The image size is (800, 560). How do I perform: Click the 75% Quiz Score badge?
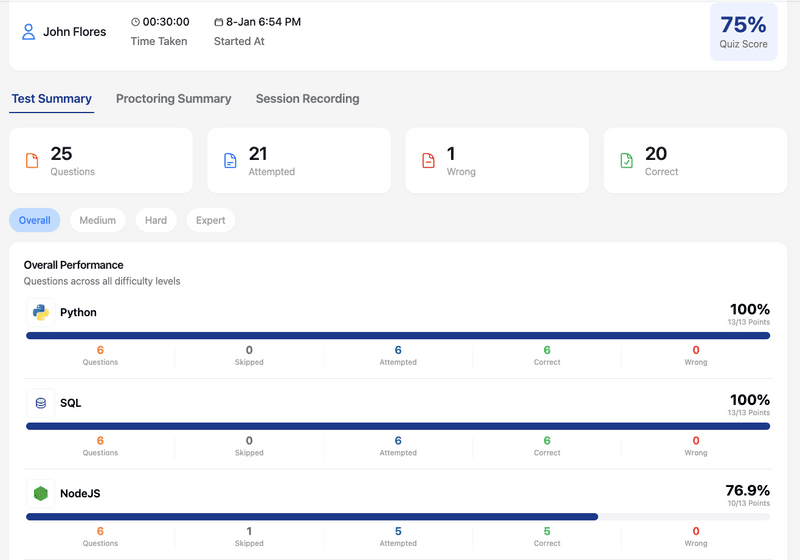coord(743,32)
